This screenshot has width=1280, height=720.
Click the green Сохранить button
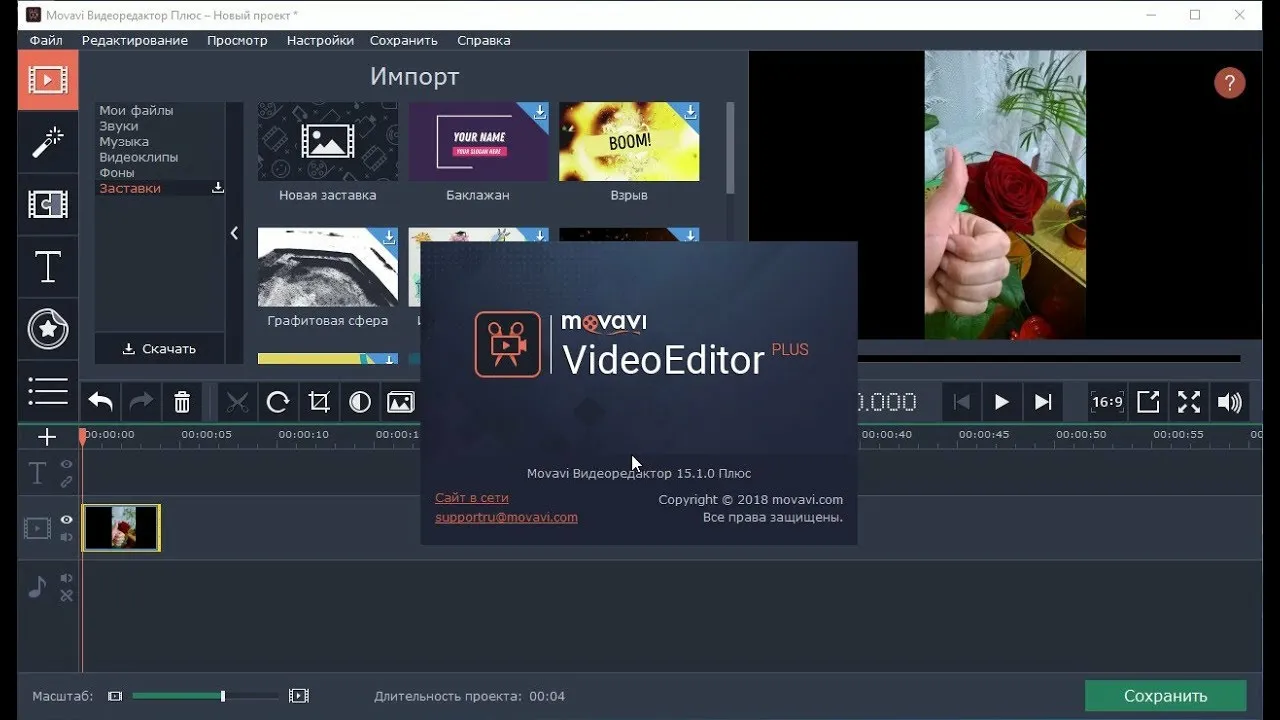point(1165,696)
